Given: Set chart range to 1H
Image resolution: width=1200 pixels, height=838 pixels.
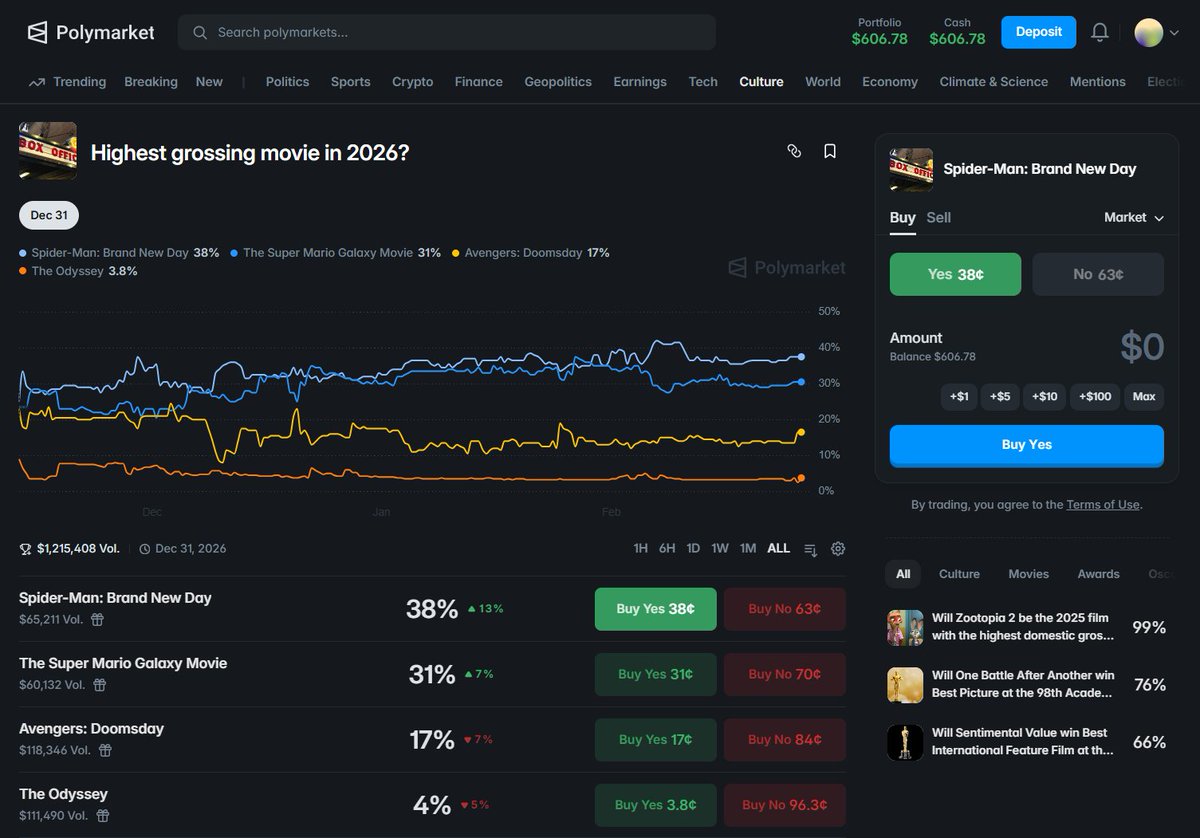Looking at the screenshot, I should pos(641,548).
